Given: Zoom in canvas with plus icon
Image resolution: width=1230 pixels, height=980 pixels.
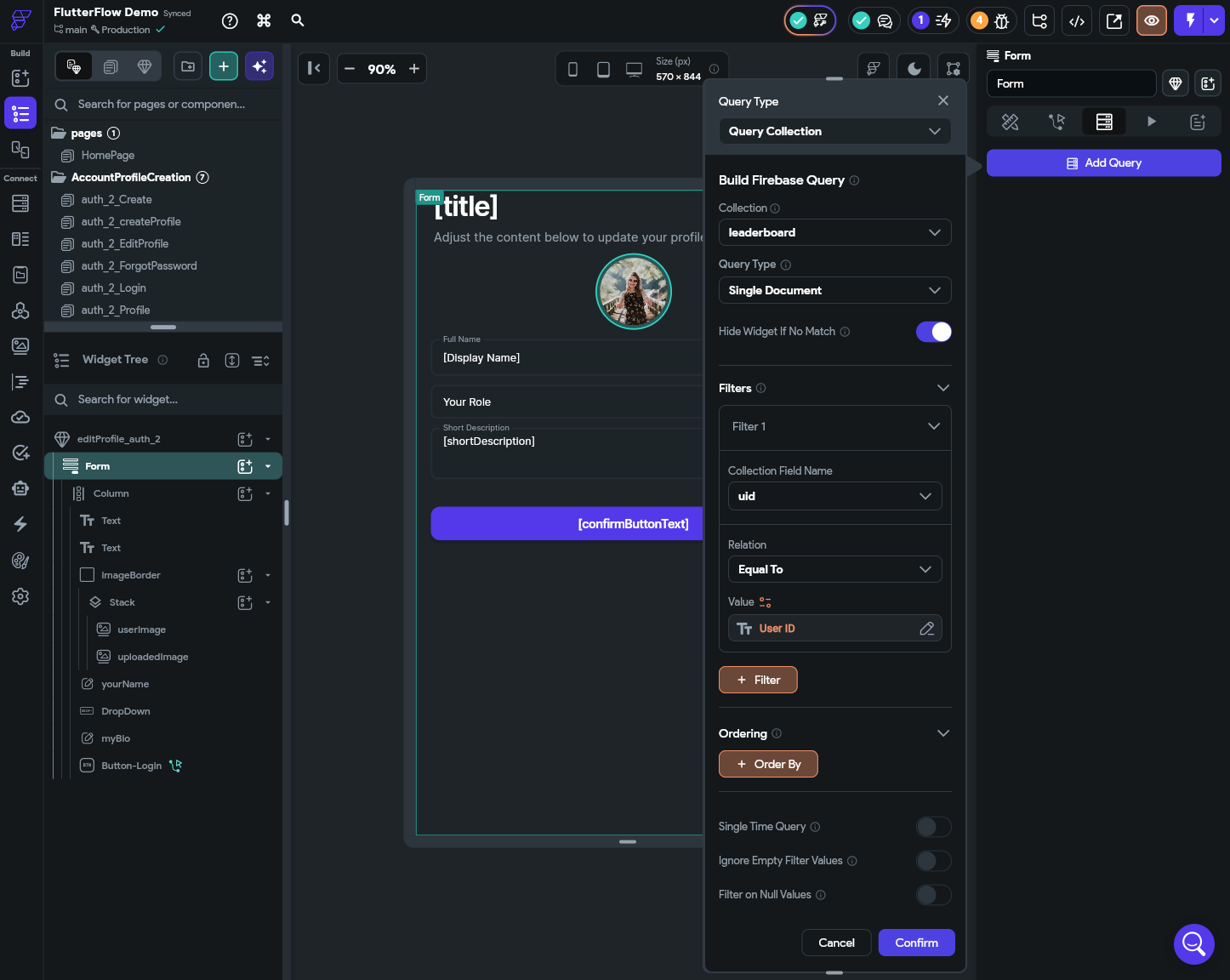Looking at the screenshot, I should click(414, 69).
